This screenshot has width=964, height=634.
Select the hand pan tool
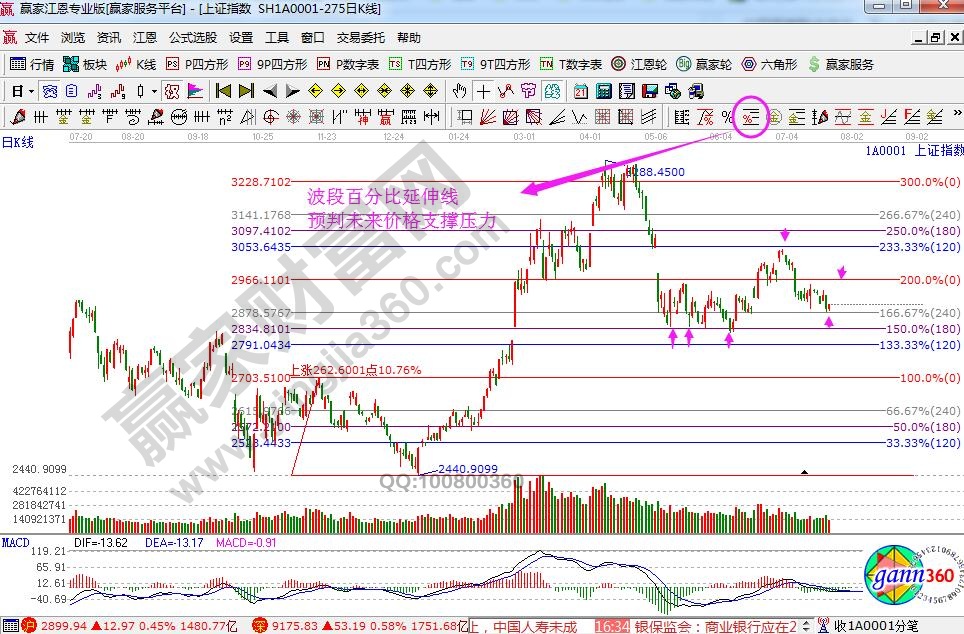click(459, 91)
